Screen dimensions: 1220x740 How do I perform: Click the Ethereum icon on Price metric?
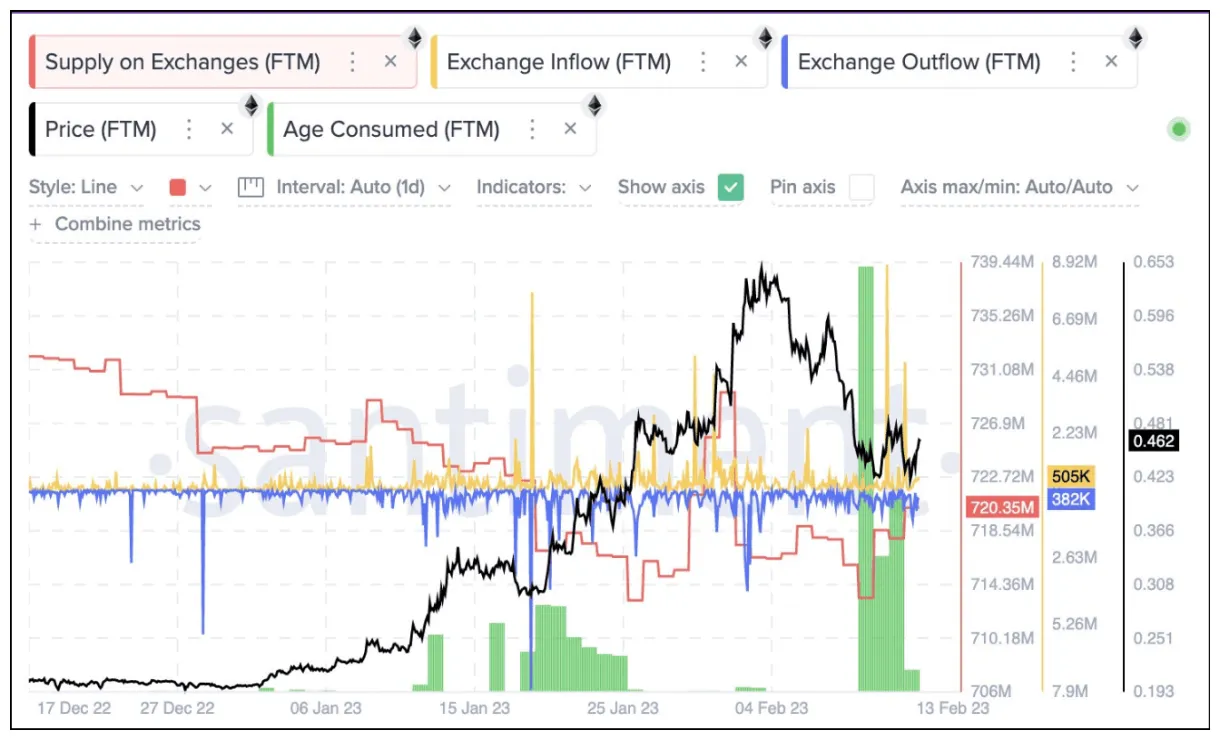250,104
